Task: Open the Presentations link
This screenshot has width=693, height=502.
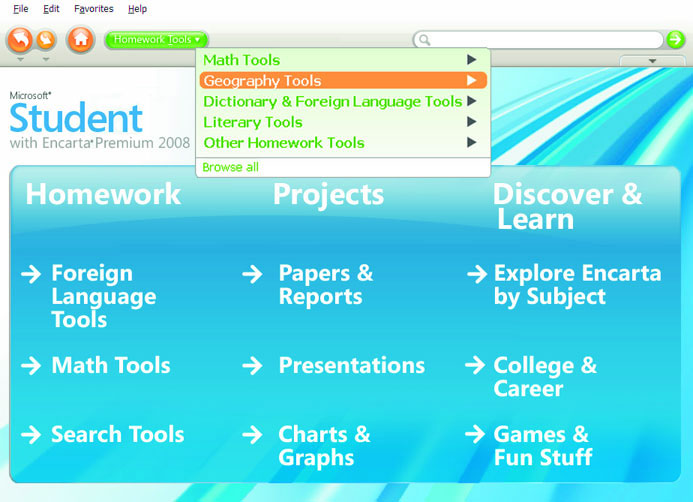Action: (352, 365)
